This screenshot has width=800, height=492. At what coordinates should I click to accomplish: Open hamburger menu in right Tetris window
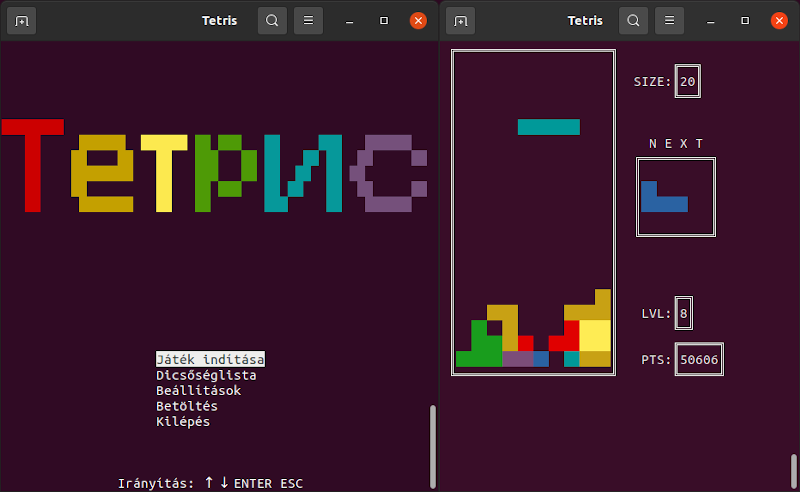tap(669, 21)
